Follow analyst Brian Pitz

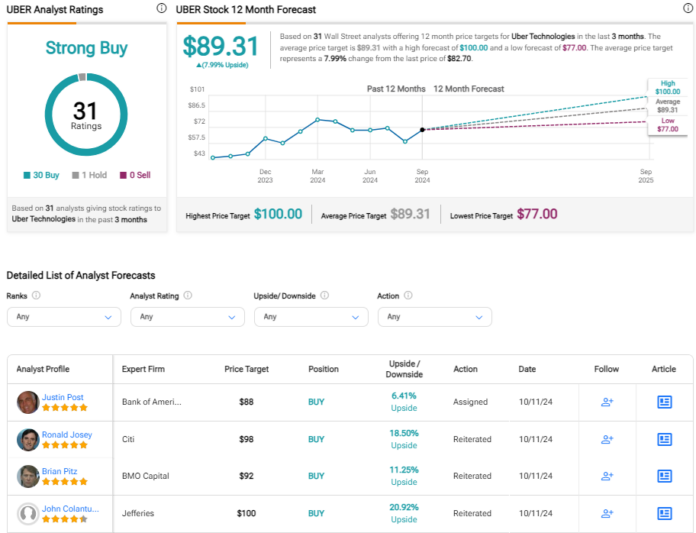606,476
